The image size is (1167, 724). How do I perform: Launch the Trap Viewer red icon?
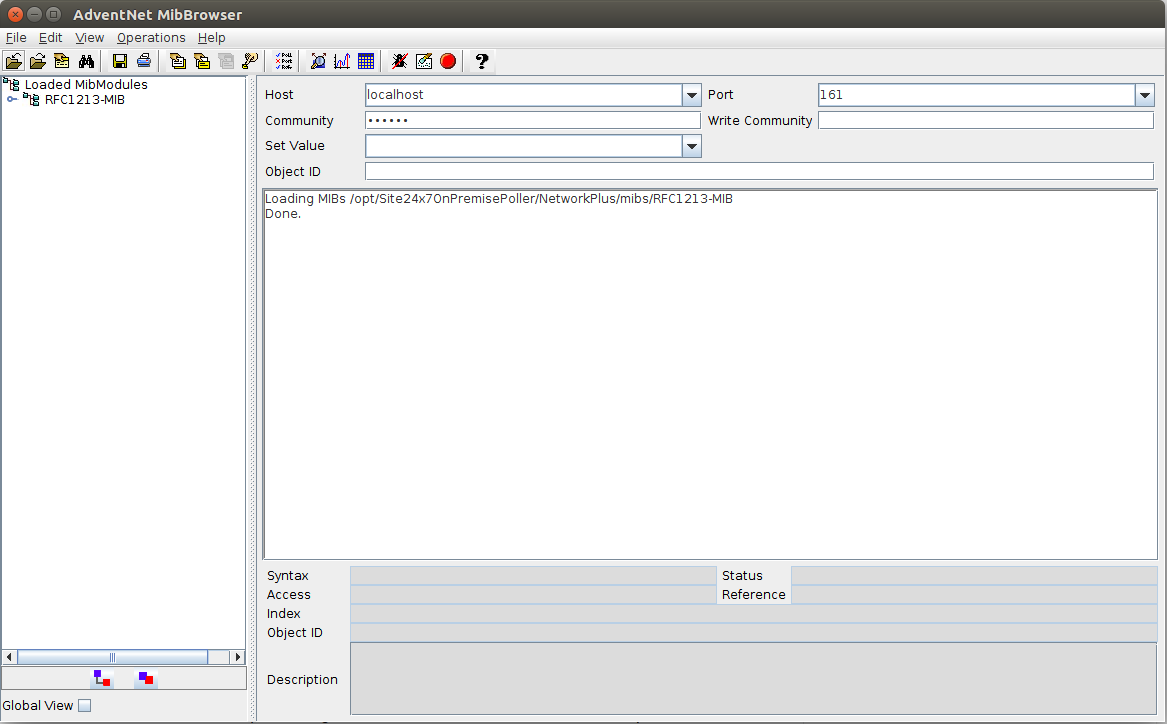(x=447, y=61)
